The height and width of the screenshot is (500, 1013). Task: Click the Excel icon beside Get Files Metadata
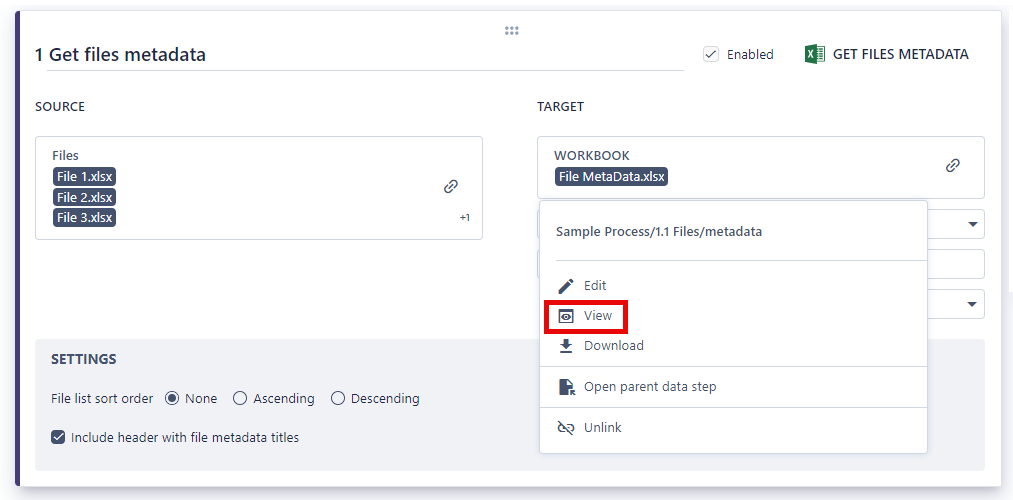[x=814, y=55]
